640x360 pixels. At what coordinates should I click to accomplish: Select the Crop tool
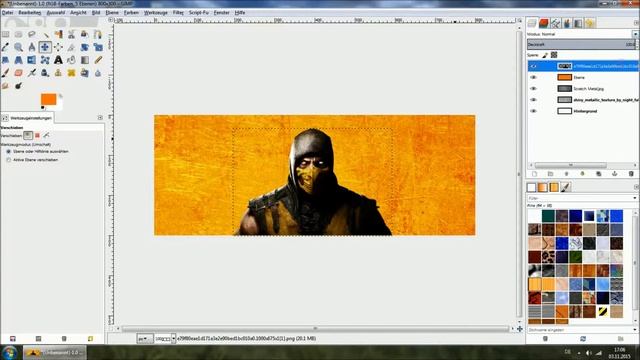point(71,47)
